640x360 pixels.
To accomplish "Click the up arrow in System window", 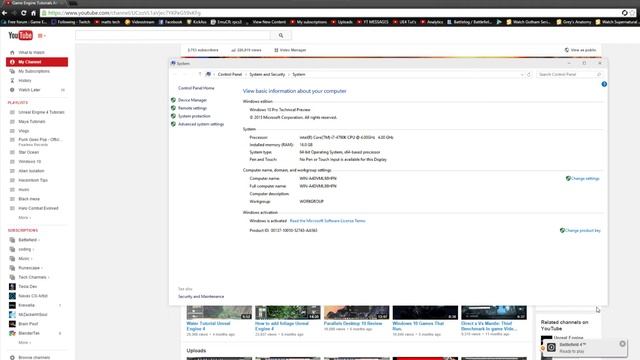I will [200, 74].
